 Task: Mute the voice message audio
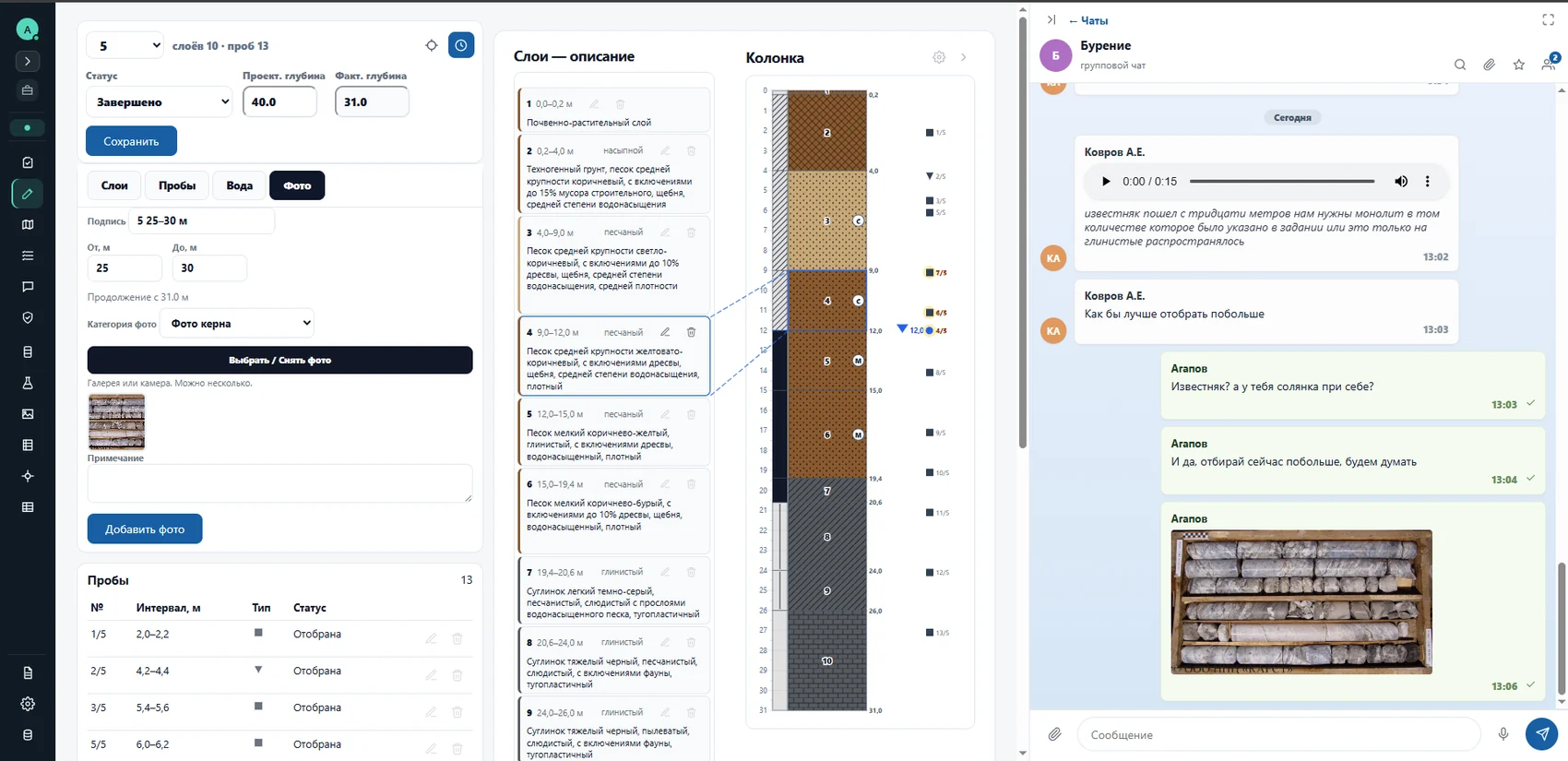pos(1401,182)
